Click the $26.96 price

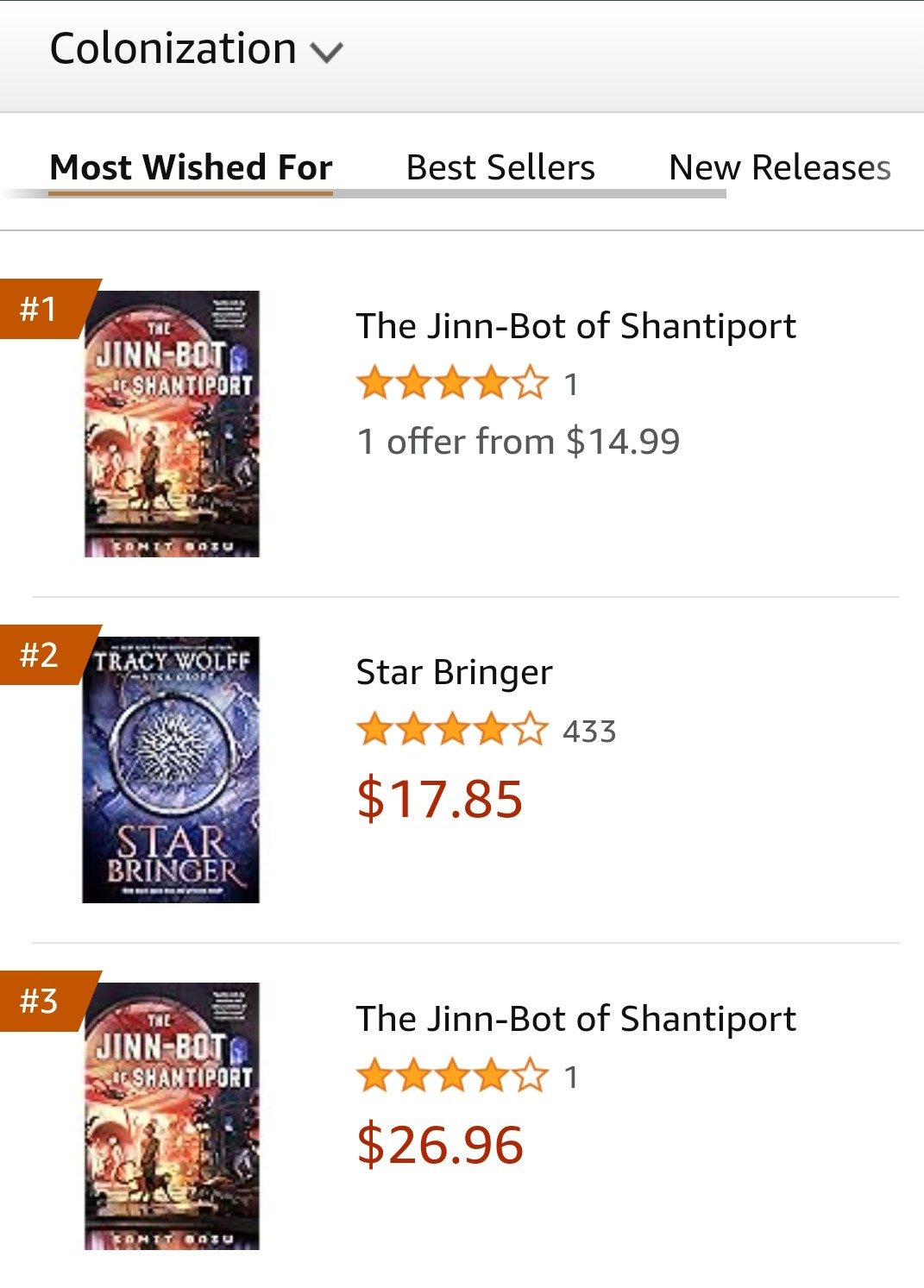[439, 1145]
